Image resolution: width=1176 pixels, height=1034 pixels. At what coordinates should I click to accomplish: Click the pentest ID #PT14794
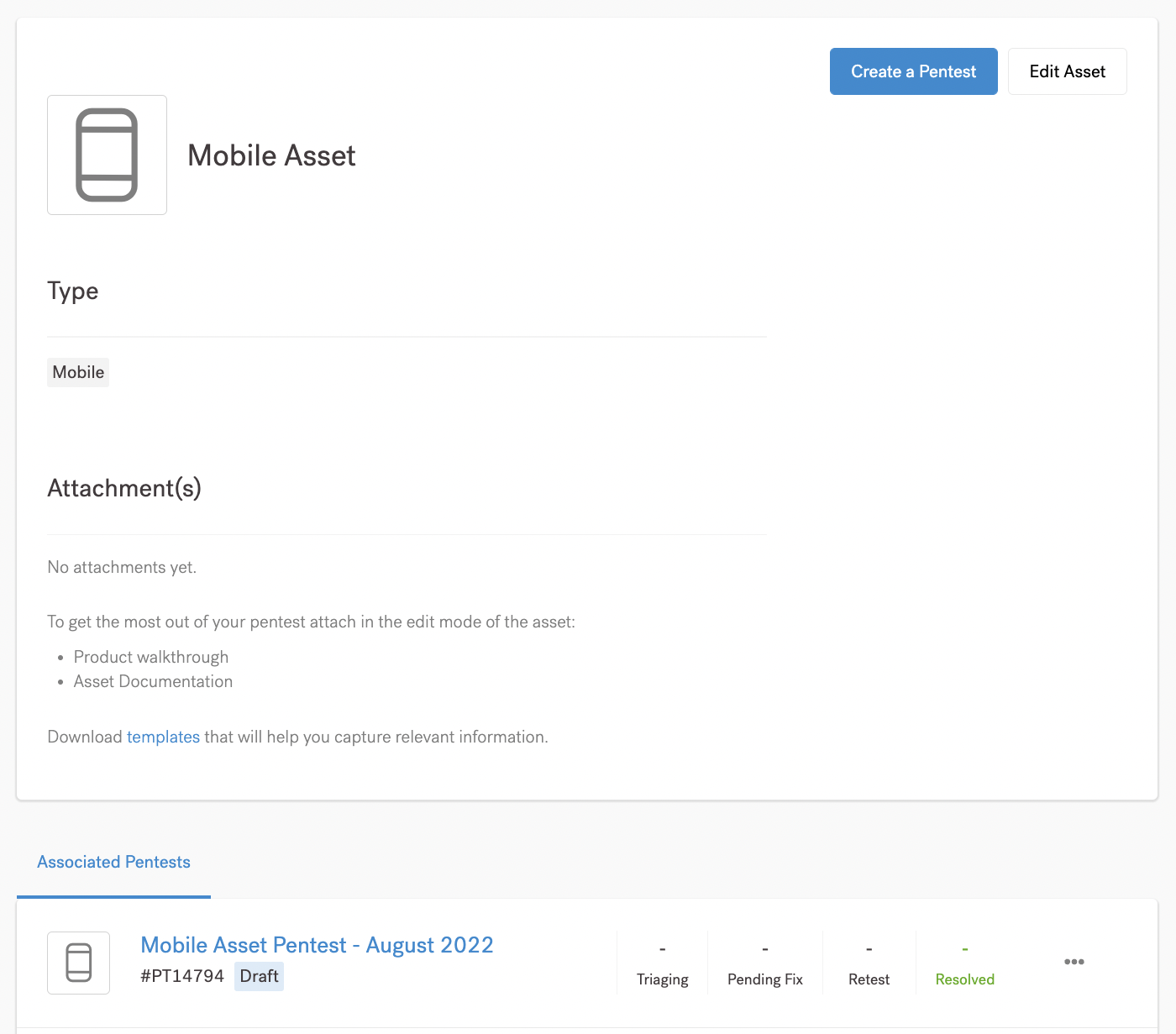pos(182,976)
